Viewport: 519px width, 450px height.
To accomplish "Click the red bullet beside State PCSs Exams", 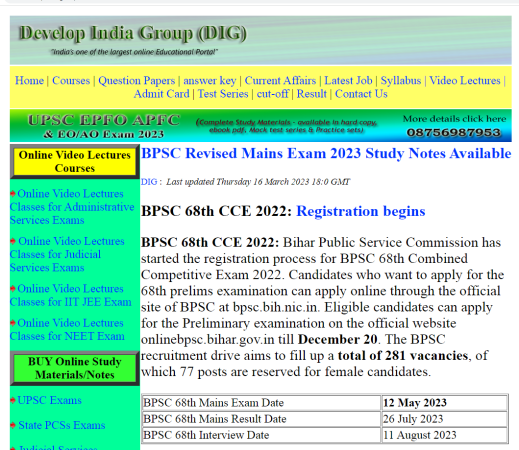I will click(13, 425).
